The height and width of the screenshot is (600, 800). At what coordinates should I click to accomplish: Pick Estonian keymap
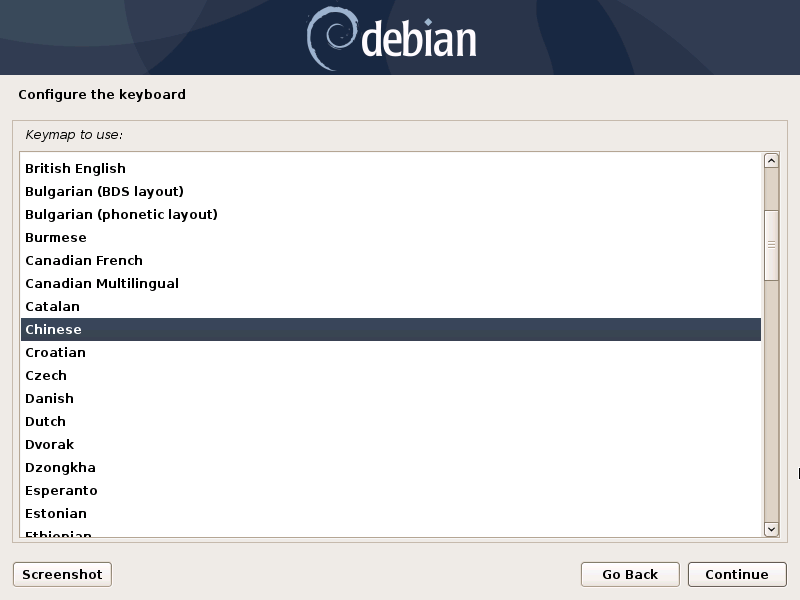click(391, 513)
